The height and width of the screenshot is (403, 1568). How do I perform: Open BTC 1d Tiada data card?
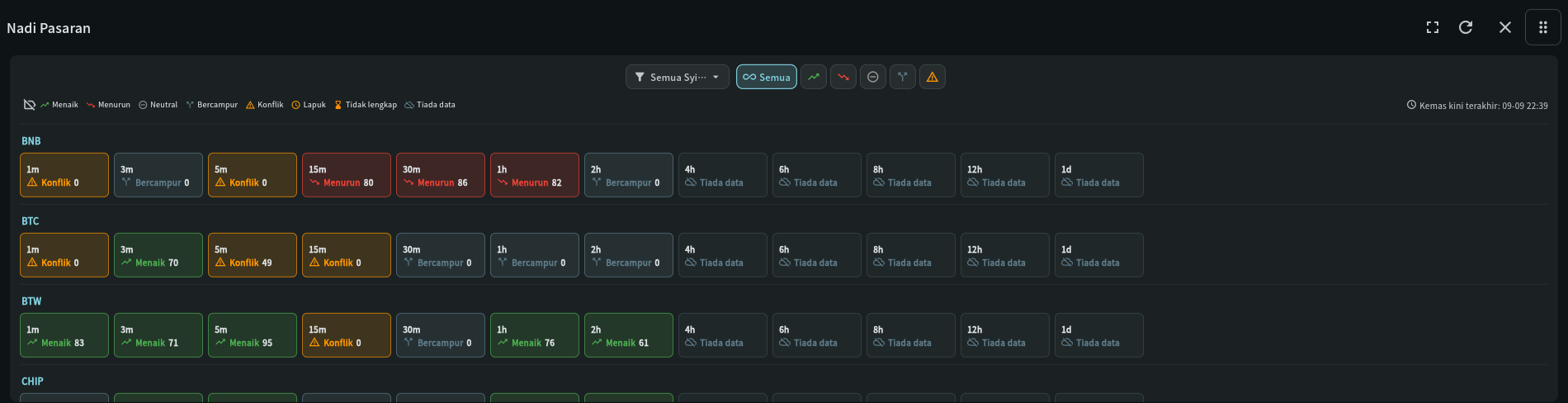(1099, 255)
